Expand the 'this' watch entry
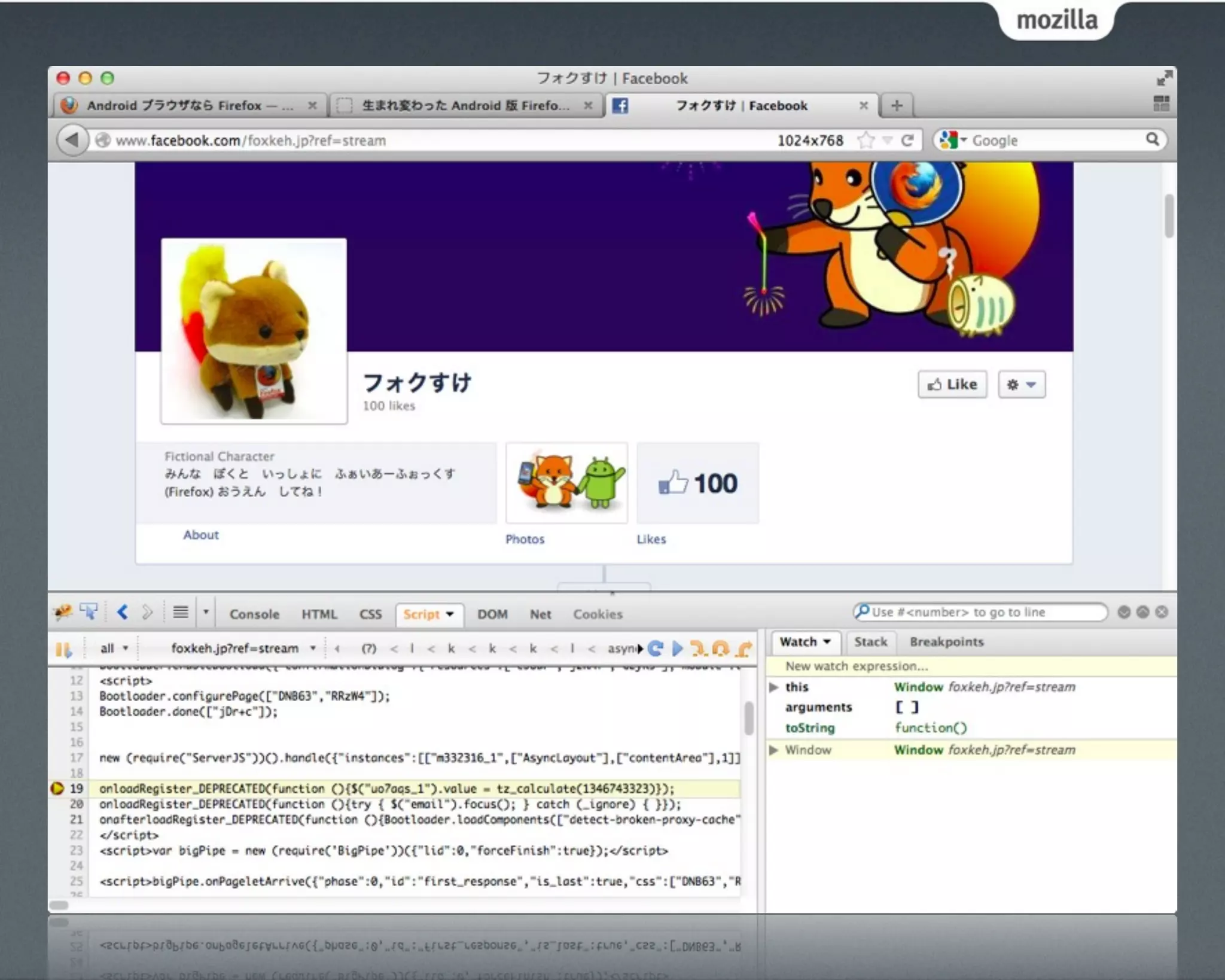 pos(773,687)
